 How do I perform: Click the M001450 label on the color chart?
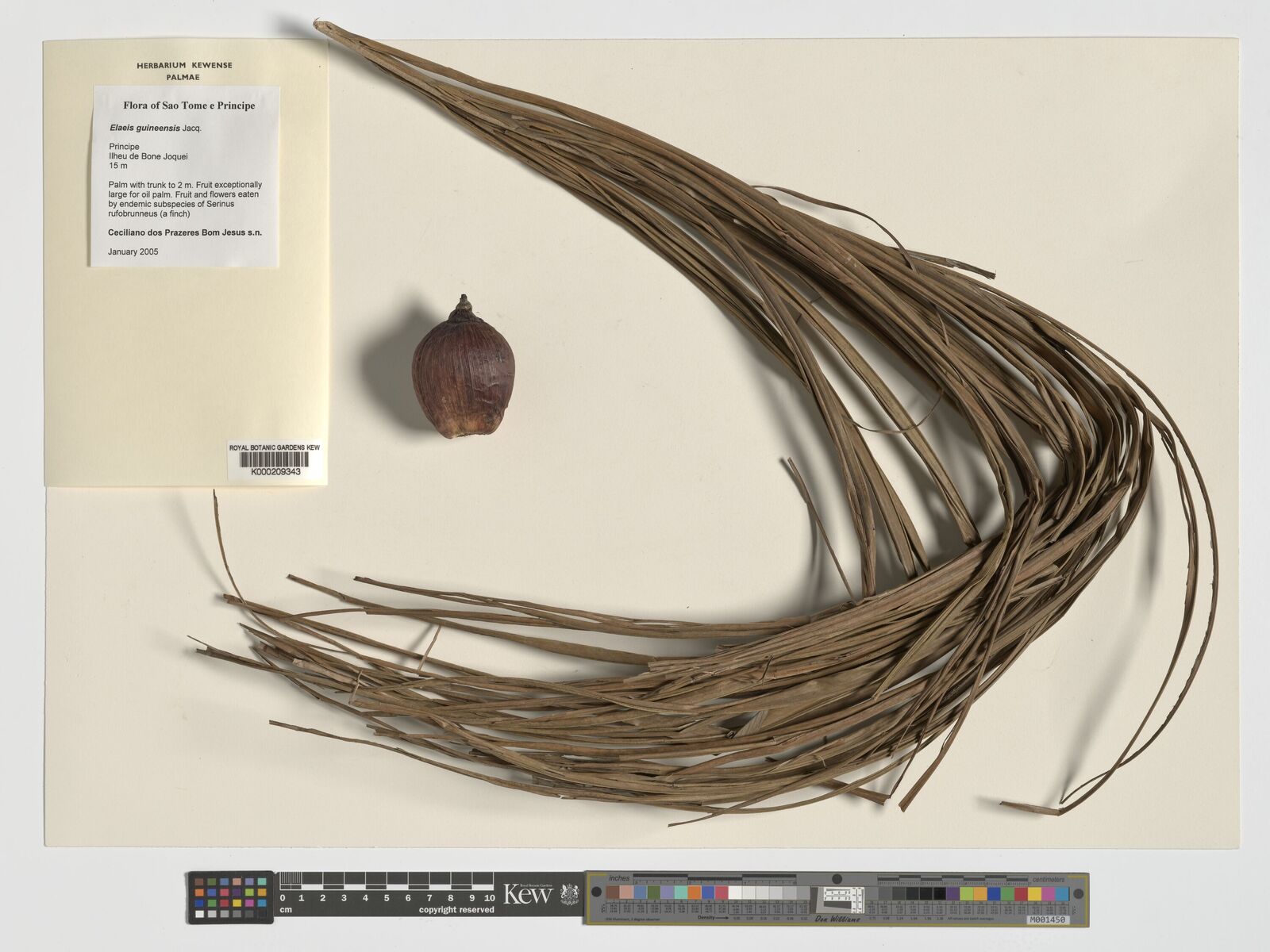(x=1047, y=920)
